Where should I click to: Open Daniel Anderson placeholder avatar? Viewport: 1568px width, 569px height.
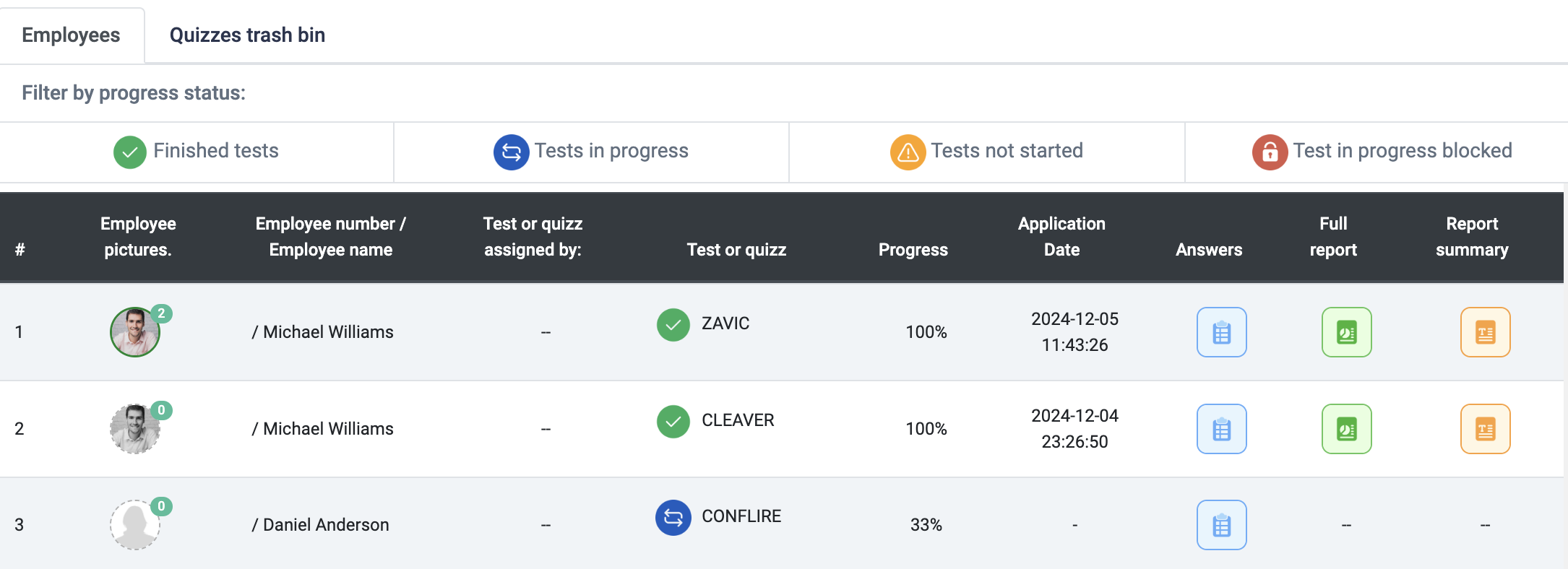tap(134, 525)
